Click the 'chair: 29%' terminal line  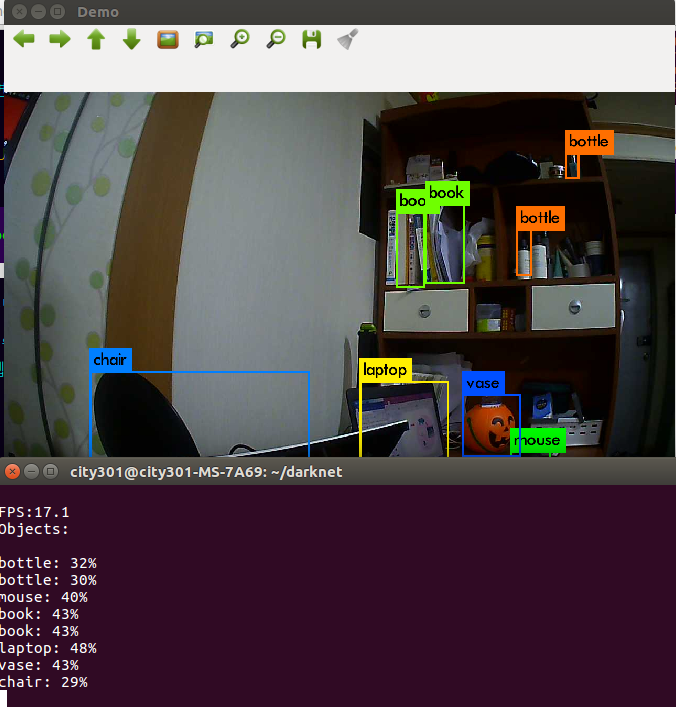44,682
